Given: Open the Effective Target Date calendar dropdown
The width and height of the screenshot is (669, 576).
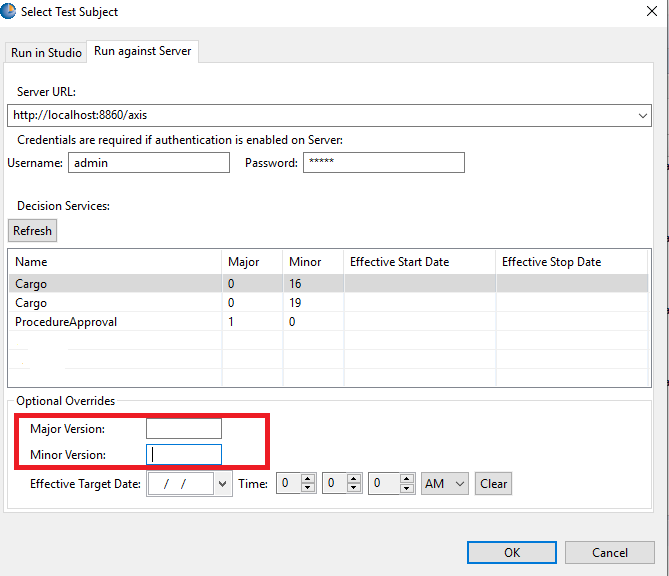Looking at the screenshot, I should [x=223, y=484].
